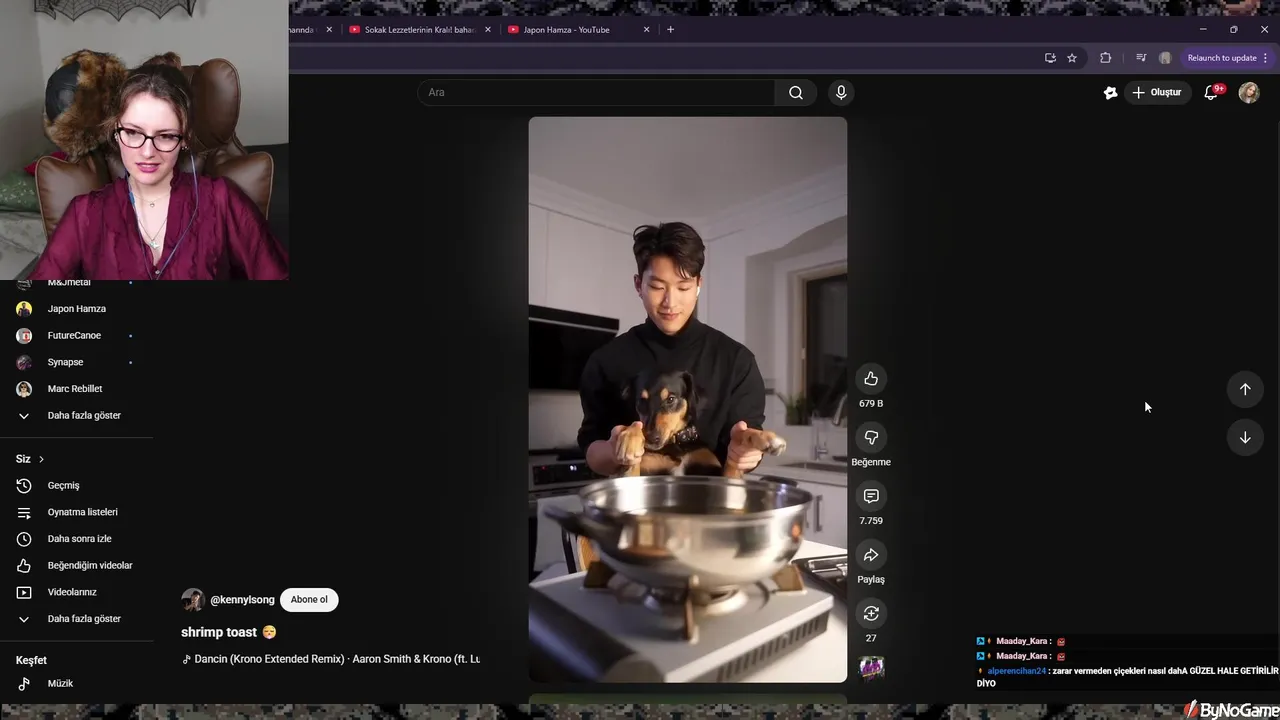Go to the next short with down arrow

(1245, 437)
